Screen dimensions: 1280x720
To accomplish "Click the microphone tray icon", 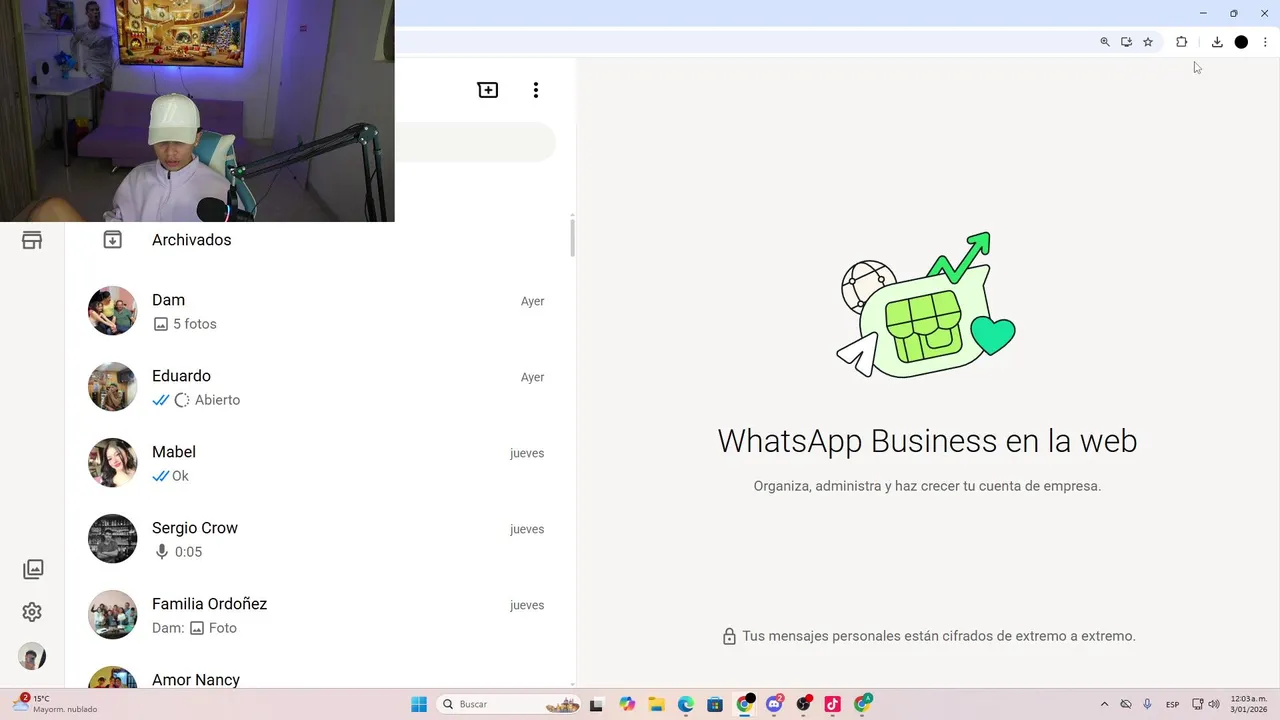I will coord(1147,704).
